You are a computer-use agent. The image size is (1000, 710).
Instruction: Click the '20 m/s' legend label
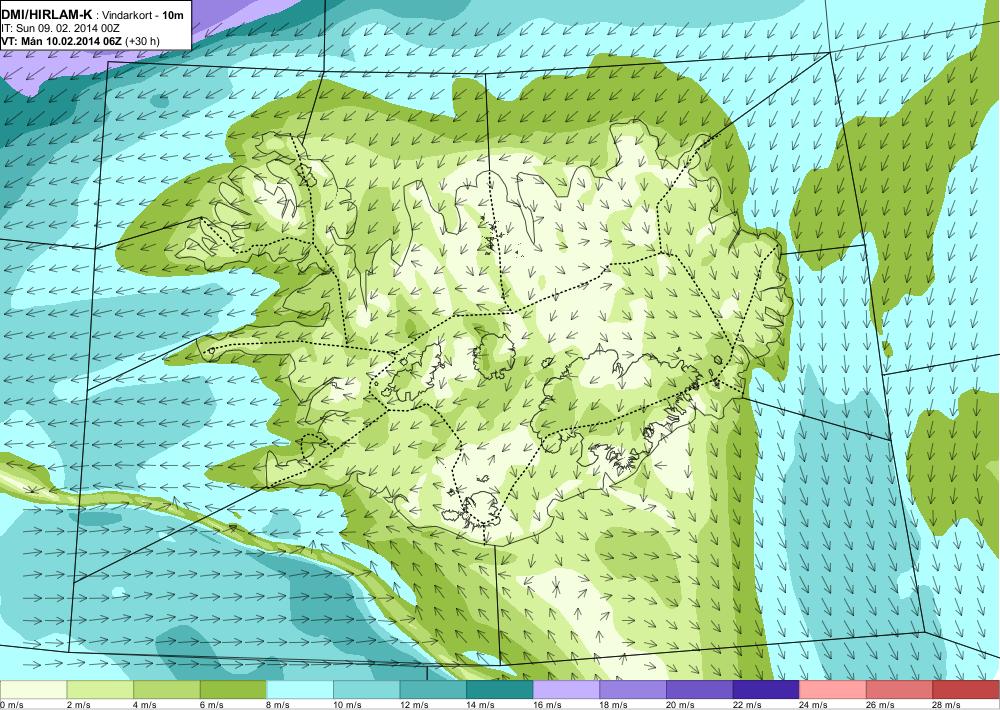click(680, 705)
